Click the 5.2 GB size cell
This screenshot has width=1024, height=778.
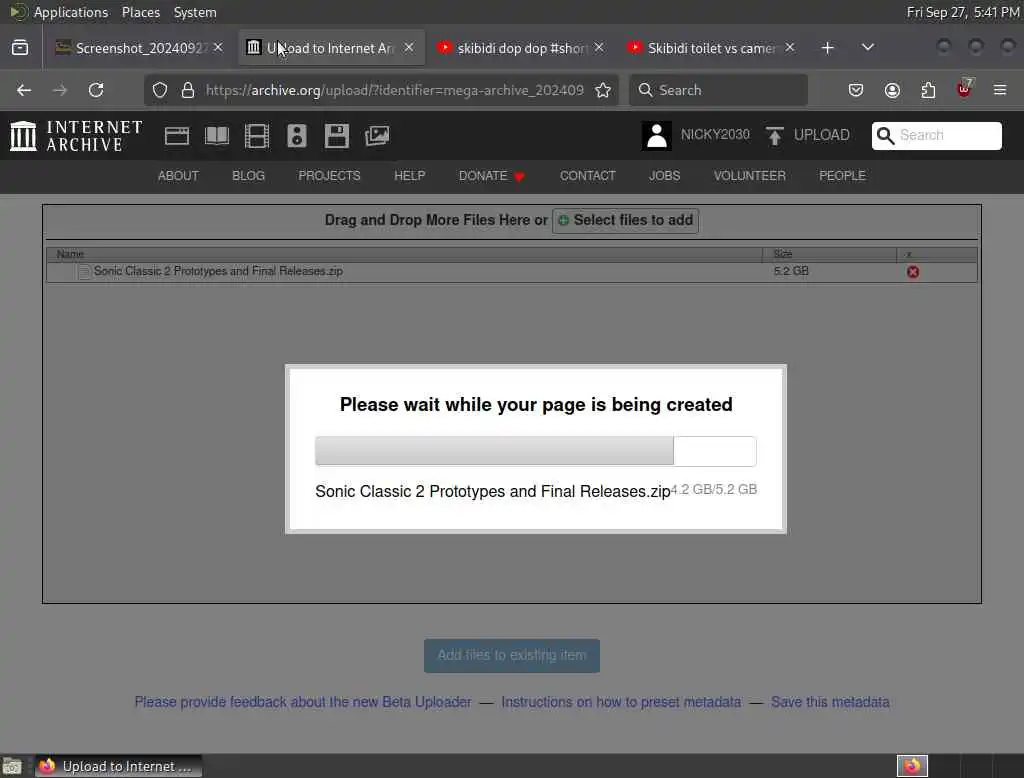[791, 270]
